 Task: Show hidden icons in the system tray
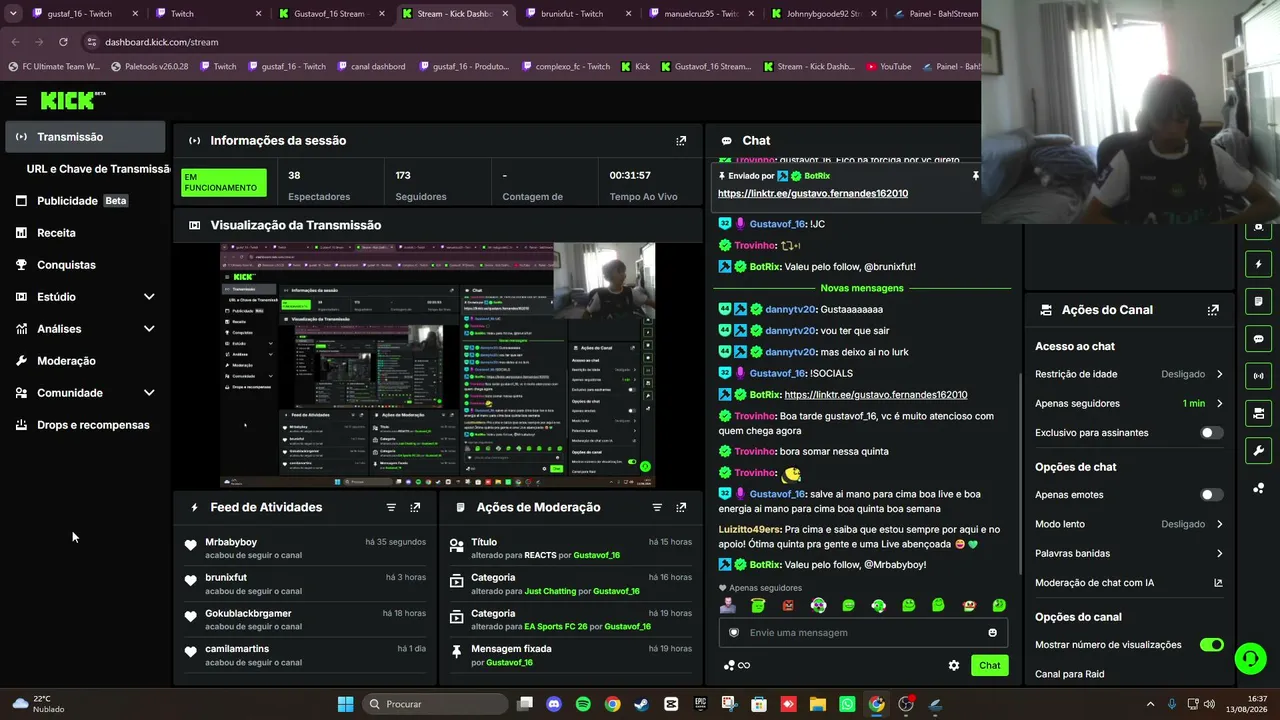point(1150,704)
